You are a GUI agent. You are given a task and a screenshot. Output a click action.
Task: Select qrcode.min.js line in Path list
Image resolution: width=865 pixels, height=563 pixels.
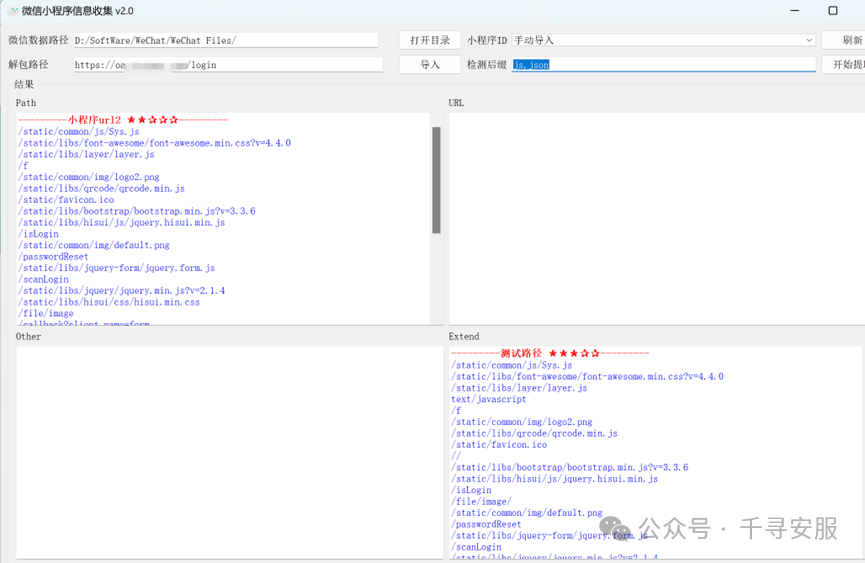tap(102, 189)
